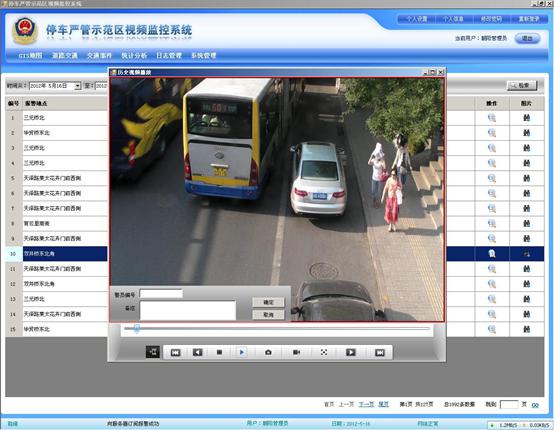The height and width of the screenshot is (430, 555).
Task: Cancel with the 取消 button
Action: (268, 315)
